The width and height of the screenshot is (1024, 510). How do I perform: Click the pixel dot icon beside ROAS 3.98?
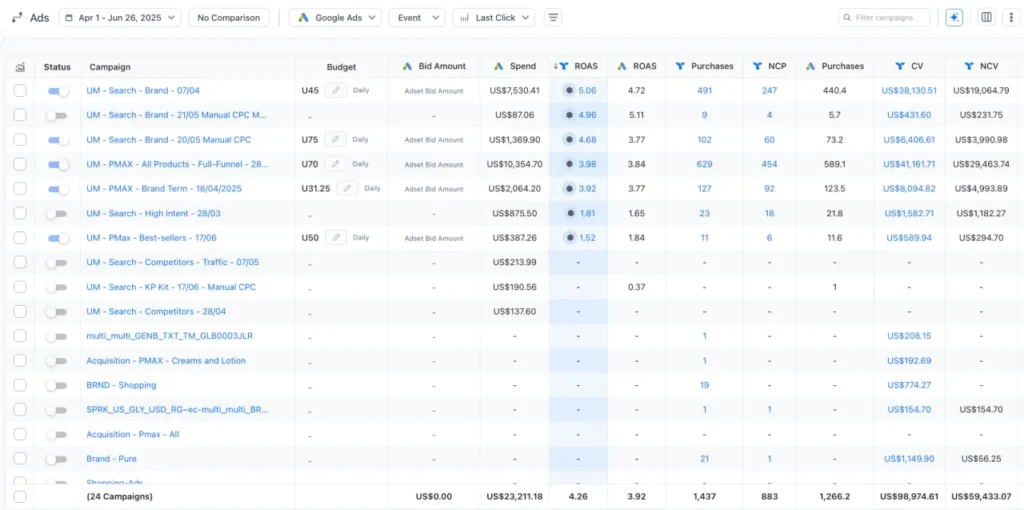pyautogui.click(x=569, y=164)
